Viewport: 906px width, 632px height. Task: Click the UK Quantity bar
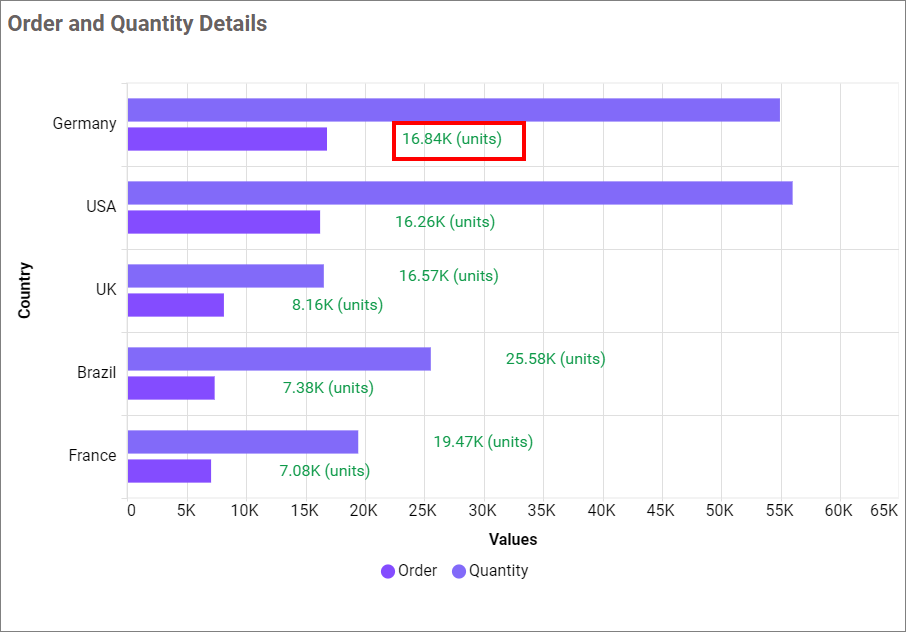pyautogui.click(x=225, y=276)
